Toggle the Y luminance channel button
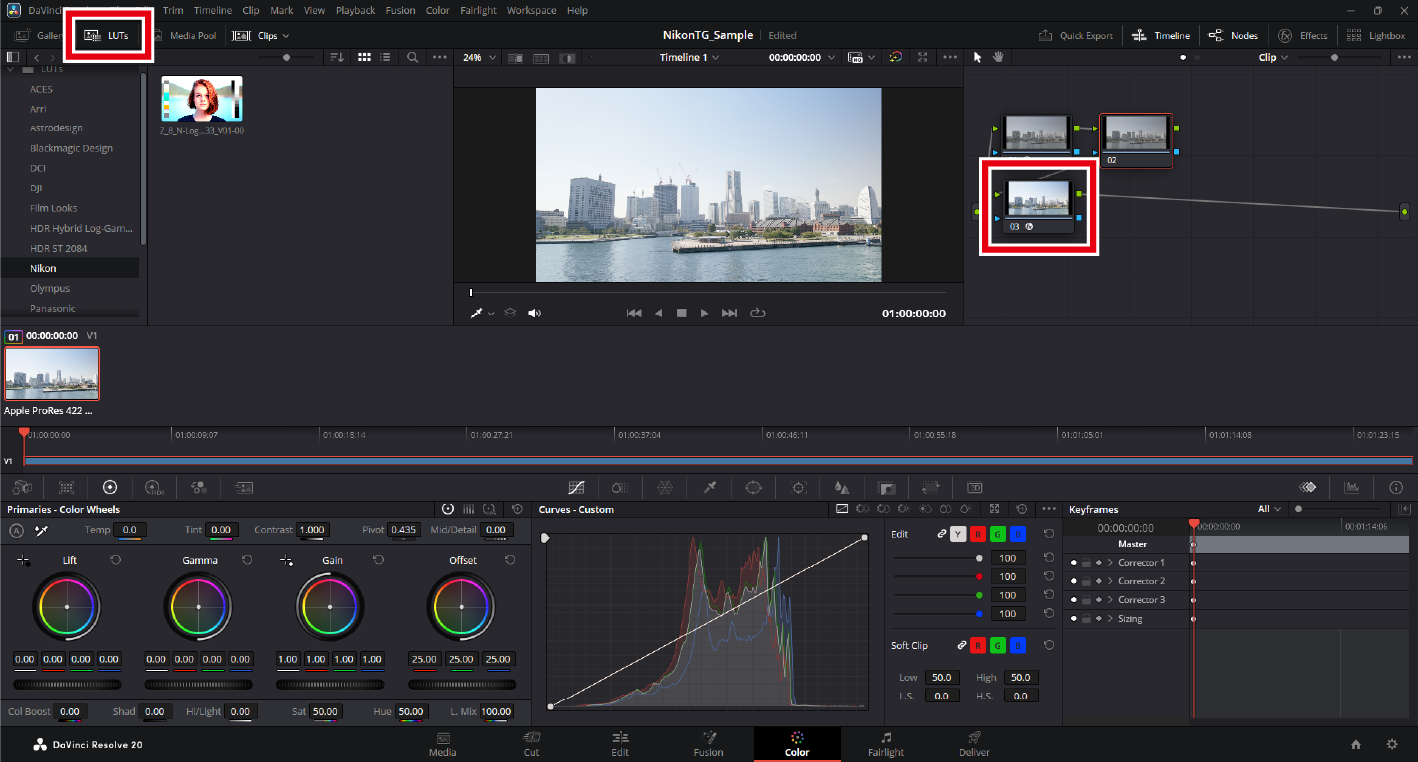1418x762 pixels. 958,534
